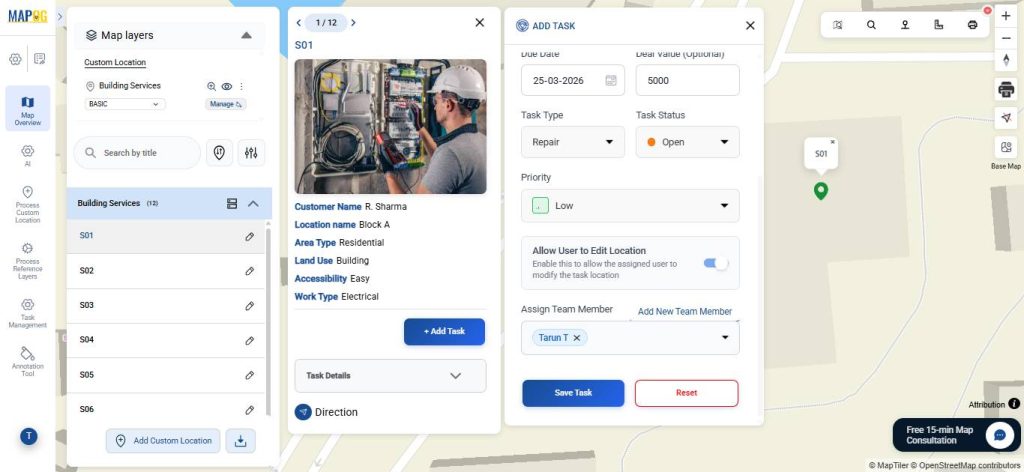This screenshot has height=472, width=1024.
Task: Toggle Allow User to Edit Location switch
Action: 715,263
